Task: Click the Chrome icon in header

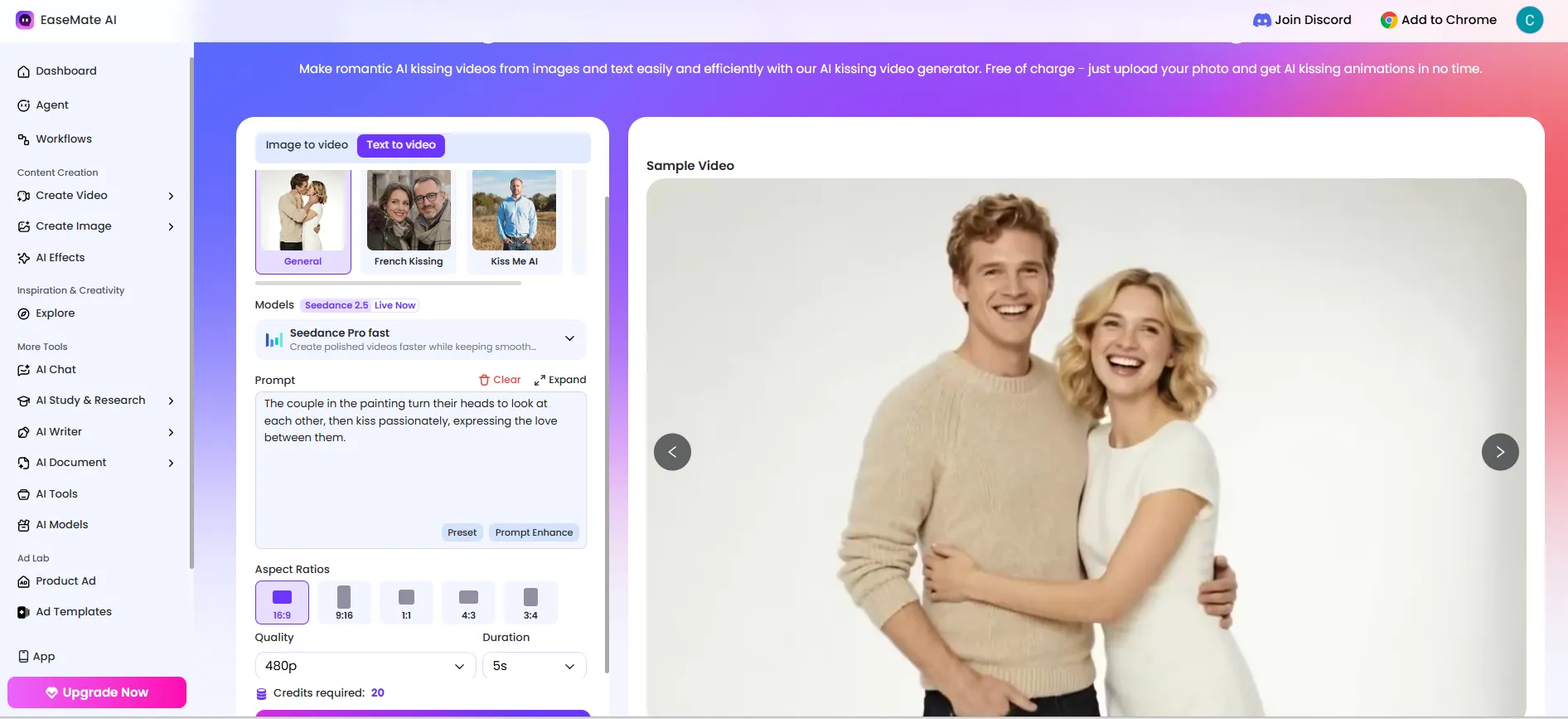Action: point(1389,20)
